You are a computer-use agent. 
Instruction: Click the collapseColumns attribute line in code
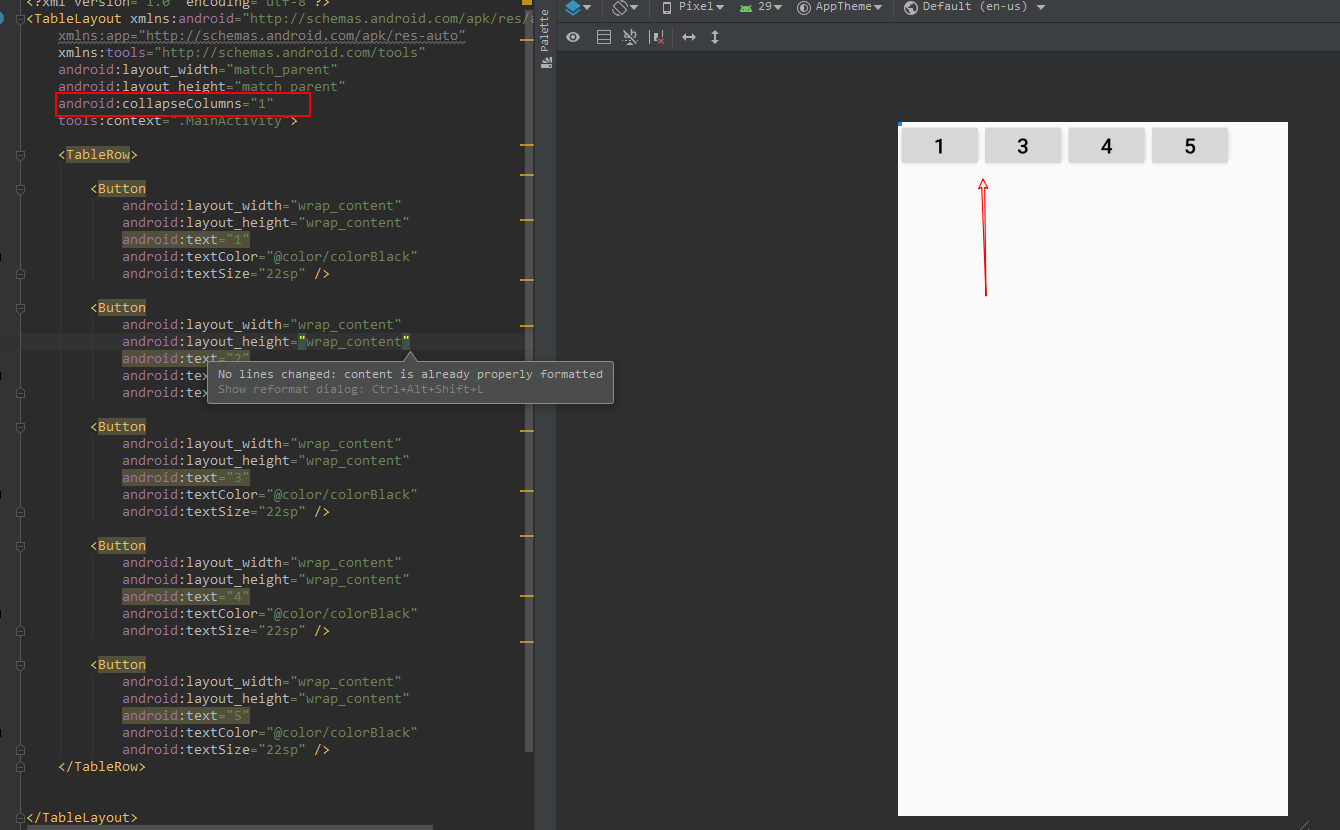[166, 104]
